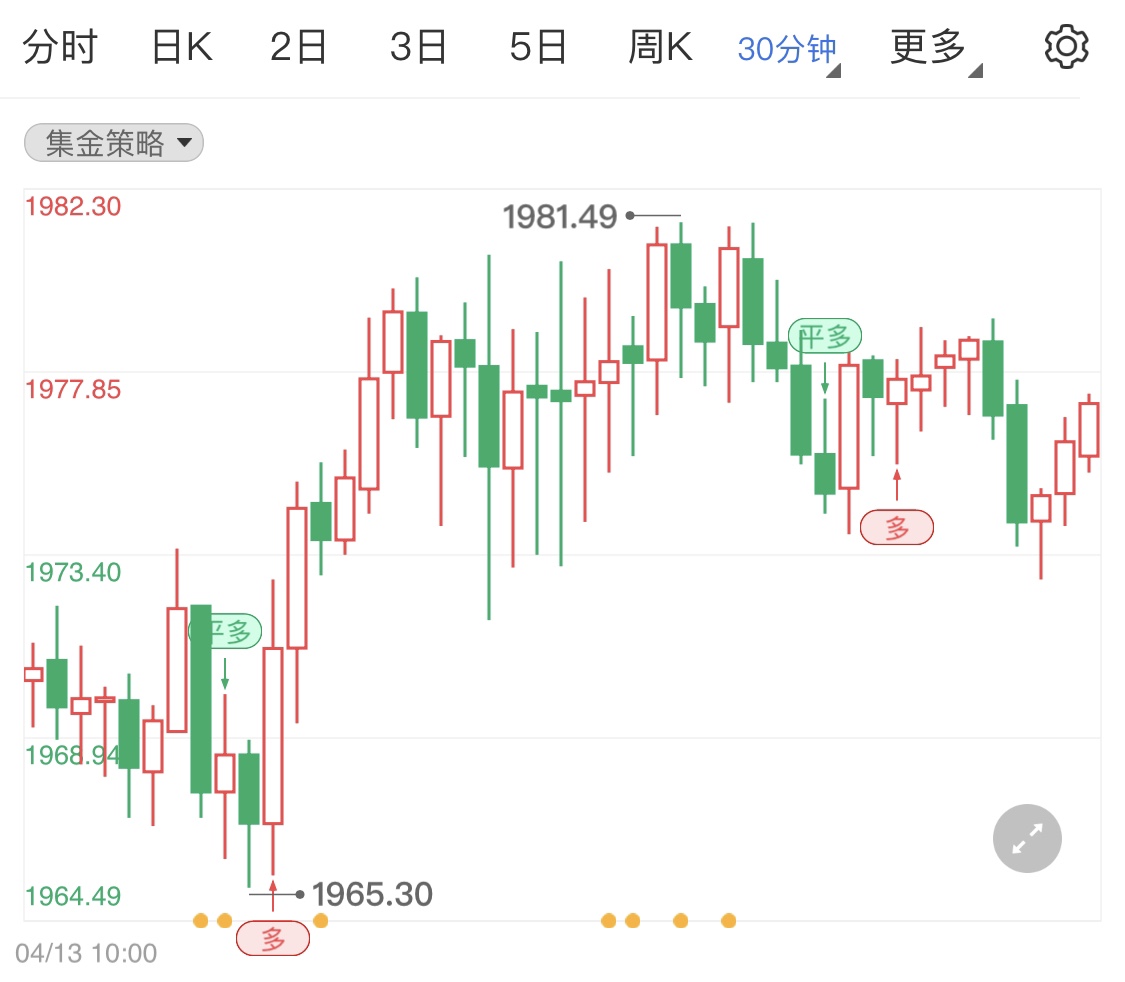Tap the last orange dot on the bottom axis
The image size is (1125, 982).
728,920
